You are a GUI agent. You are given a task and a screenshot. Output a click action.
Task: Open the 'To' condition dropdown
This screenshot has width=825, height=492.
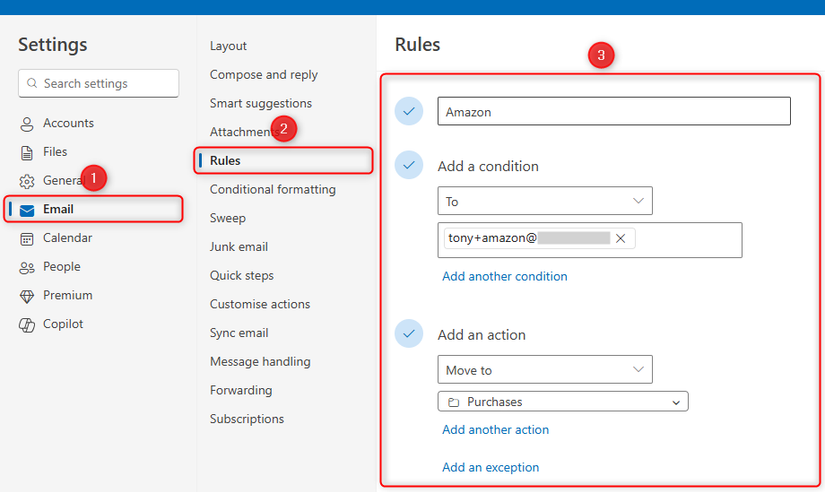tap(545, 201)
